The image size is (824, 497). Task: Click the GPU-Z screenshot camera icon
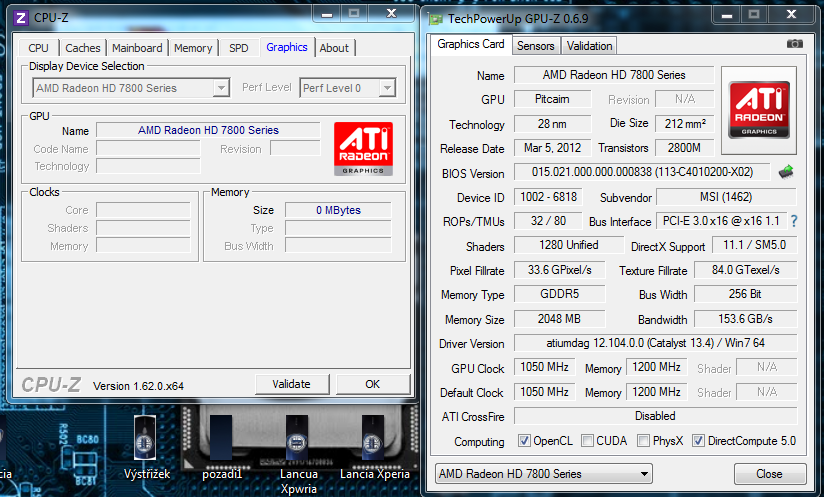coord(794,44)
